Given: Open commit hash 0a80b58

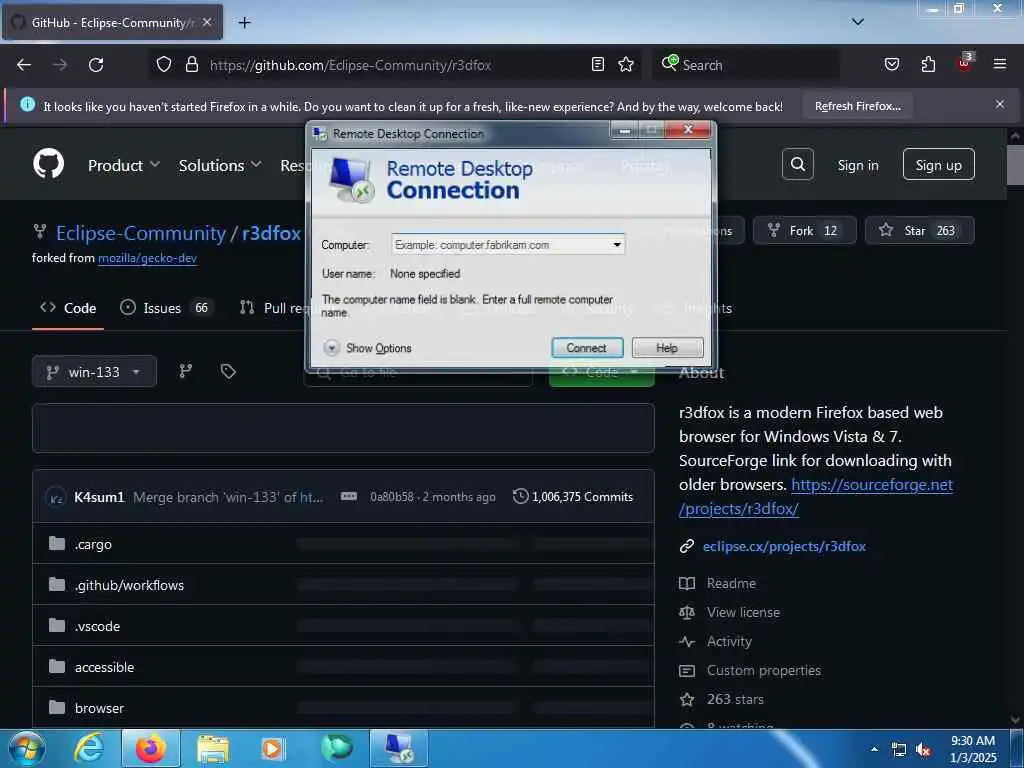Looking at the screenshot, I should click(391, 497).
